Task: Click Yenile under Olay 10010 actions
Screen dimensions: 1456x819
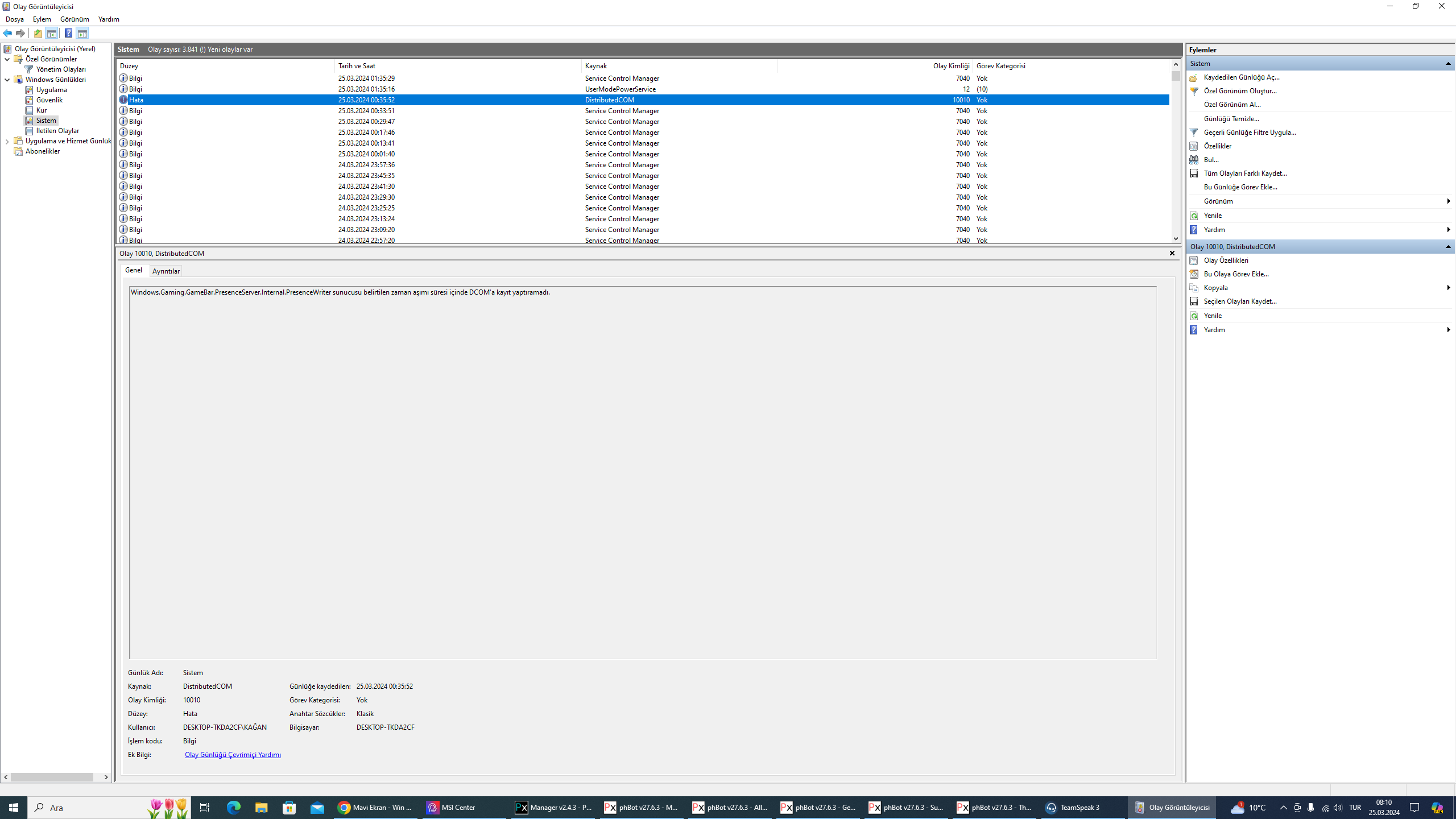Action: coord(1213,316)
